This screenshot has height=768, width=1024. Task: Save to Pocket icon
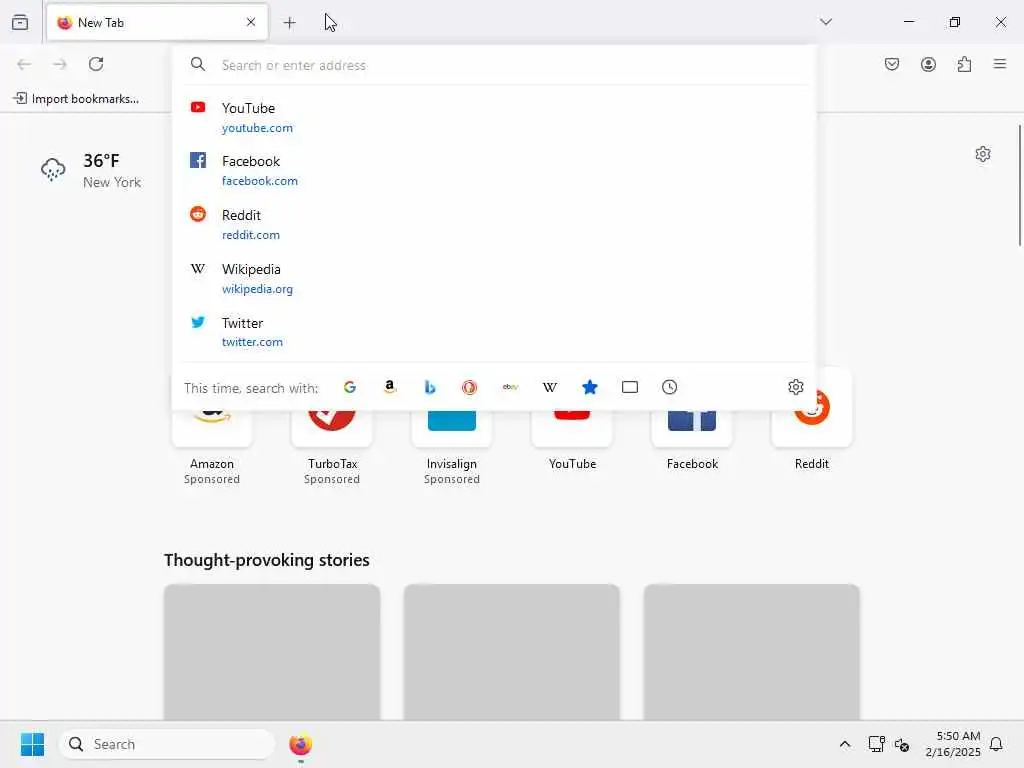tap(891, 64)
